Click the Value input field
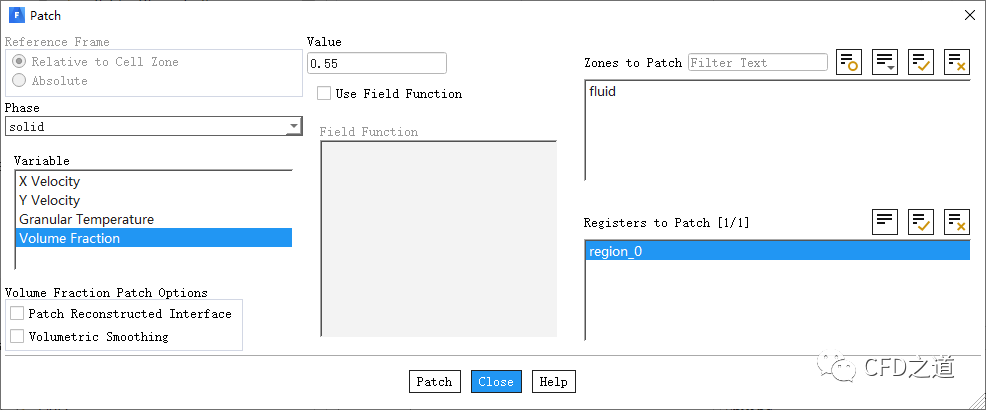Viewport: 986px width, 410px height. 376,63
